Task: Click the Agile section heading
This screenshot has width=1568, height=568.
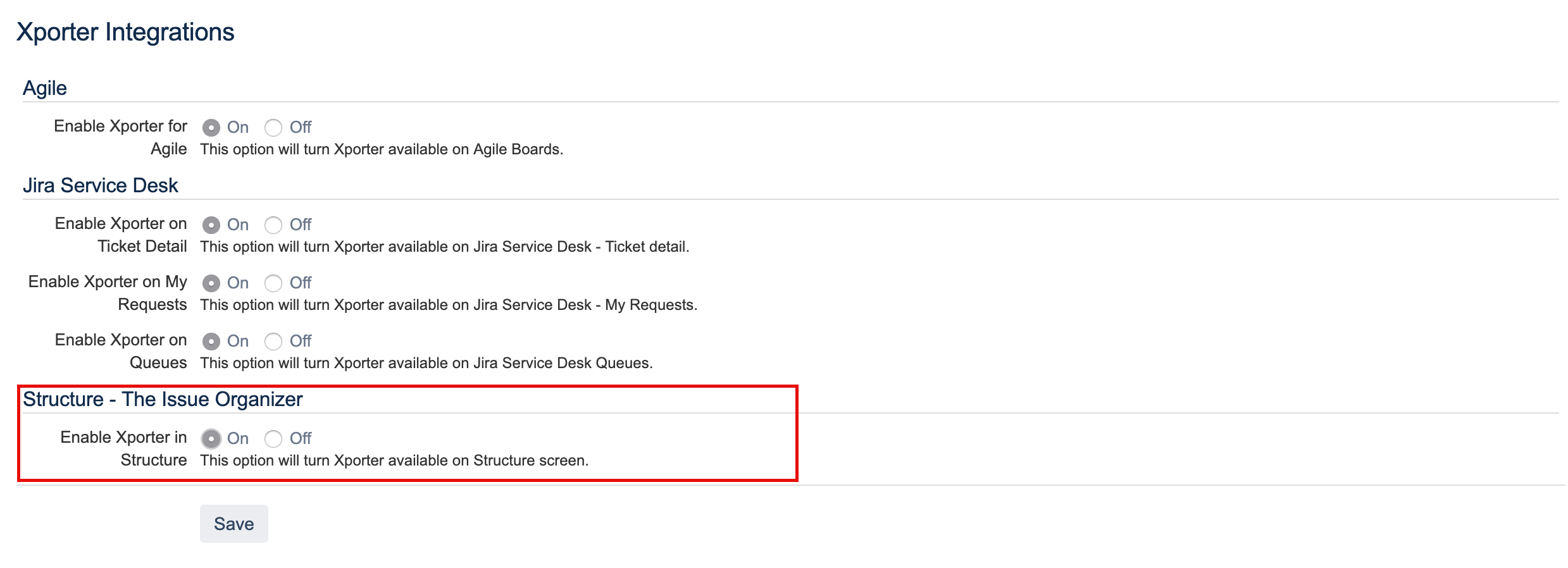Action: 45,88
